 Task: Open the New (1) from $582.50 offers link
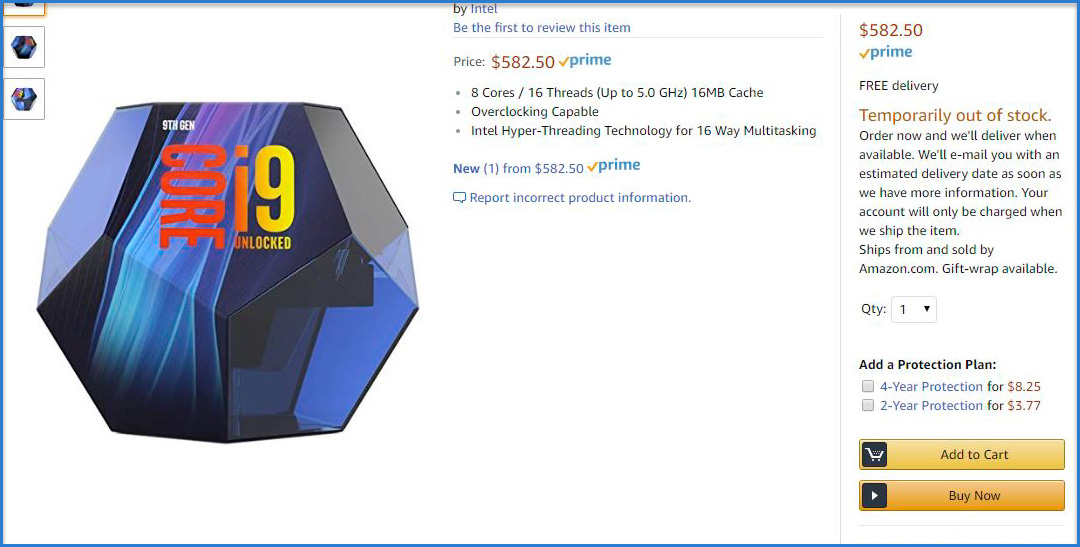click(x=518, y=168)
